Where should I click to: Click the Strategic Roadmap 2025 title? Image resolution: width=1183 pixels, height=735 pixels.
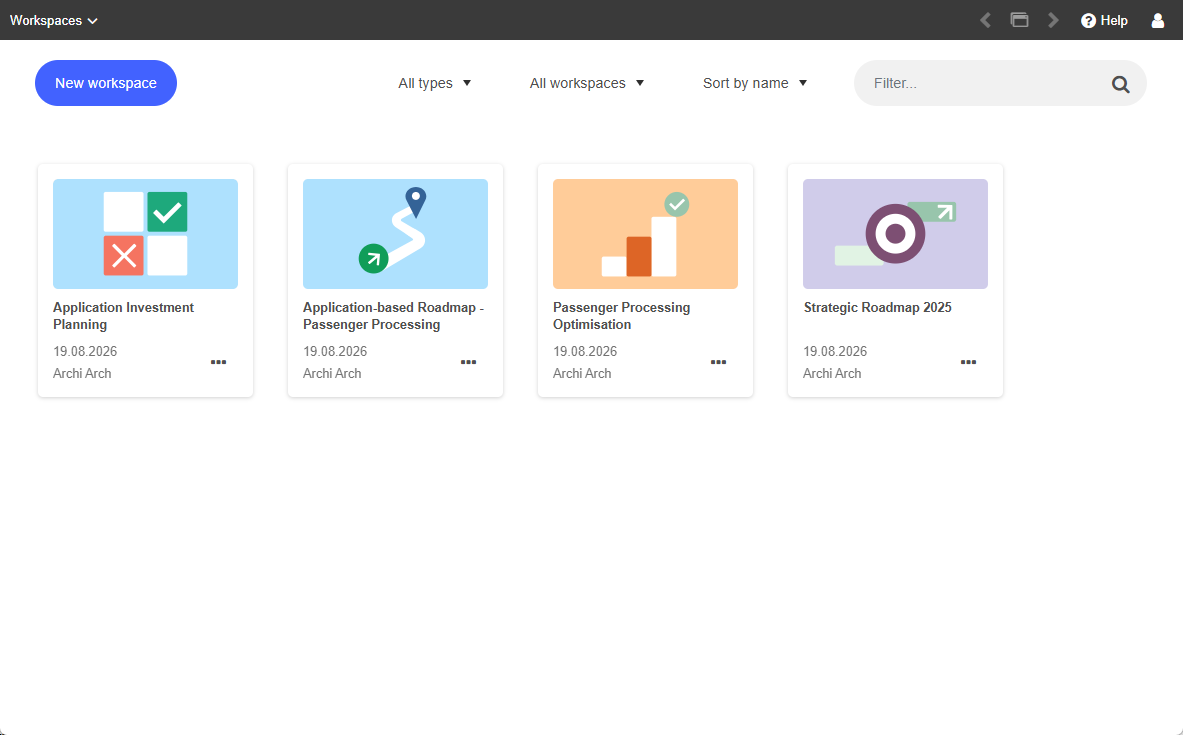coord(877,308)
